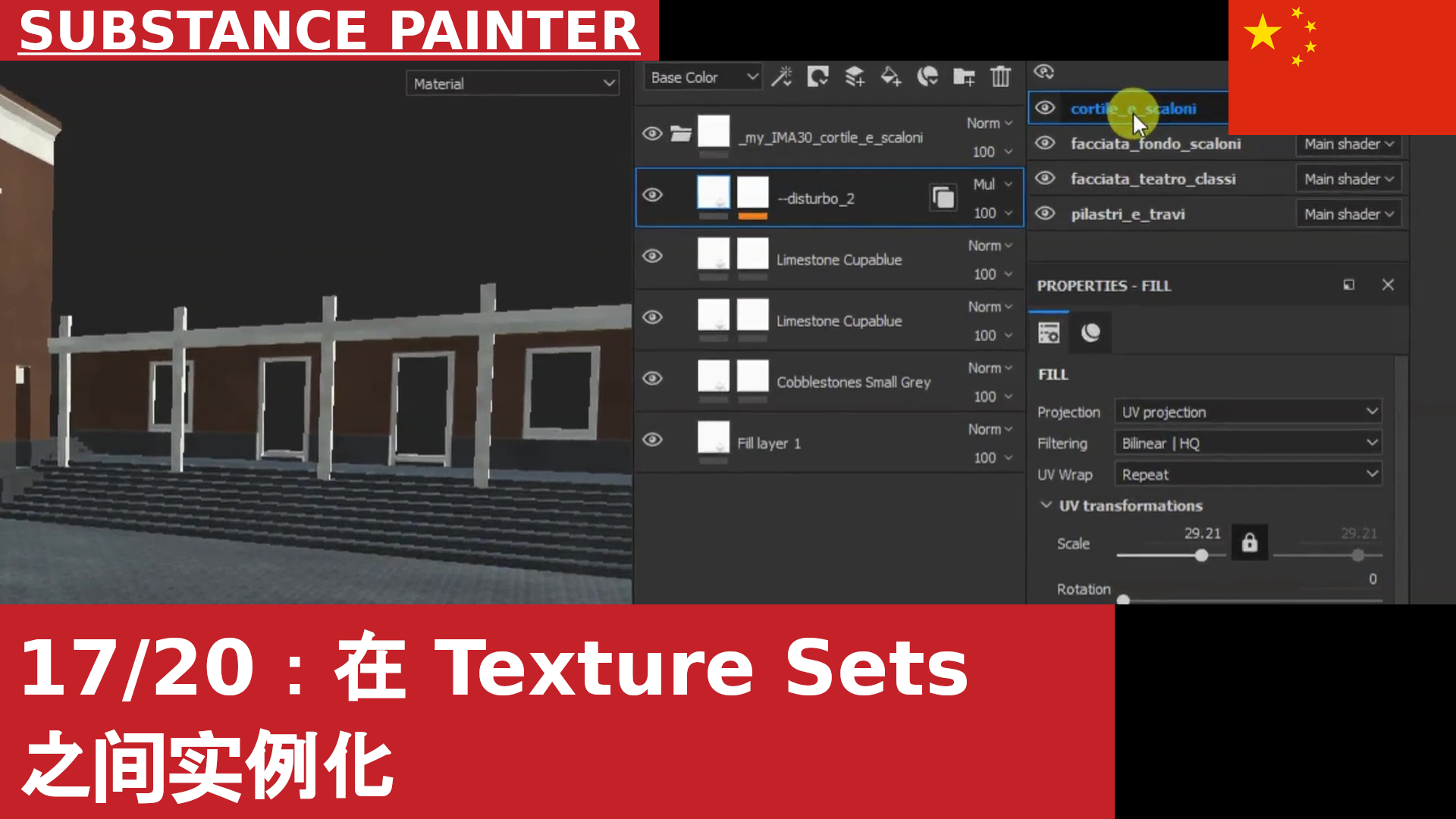Hide the _my_IMA30_cortile_e_scaloni folder layer

(x=652, y=134)
